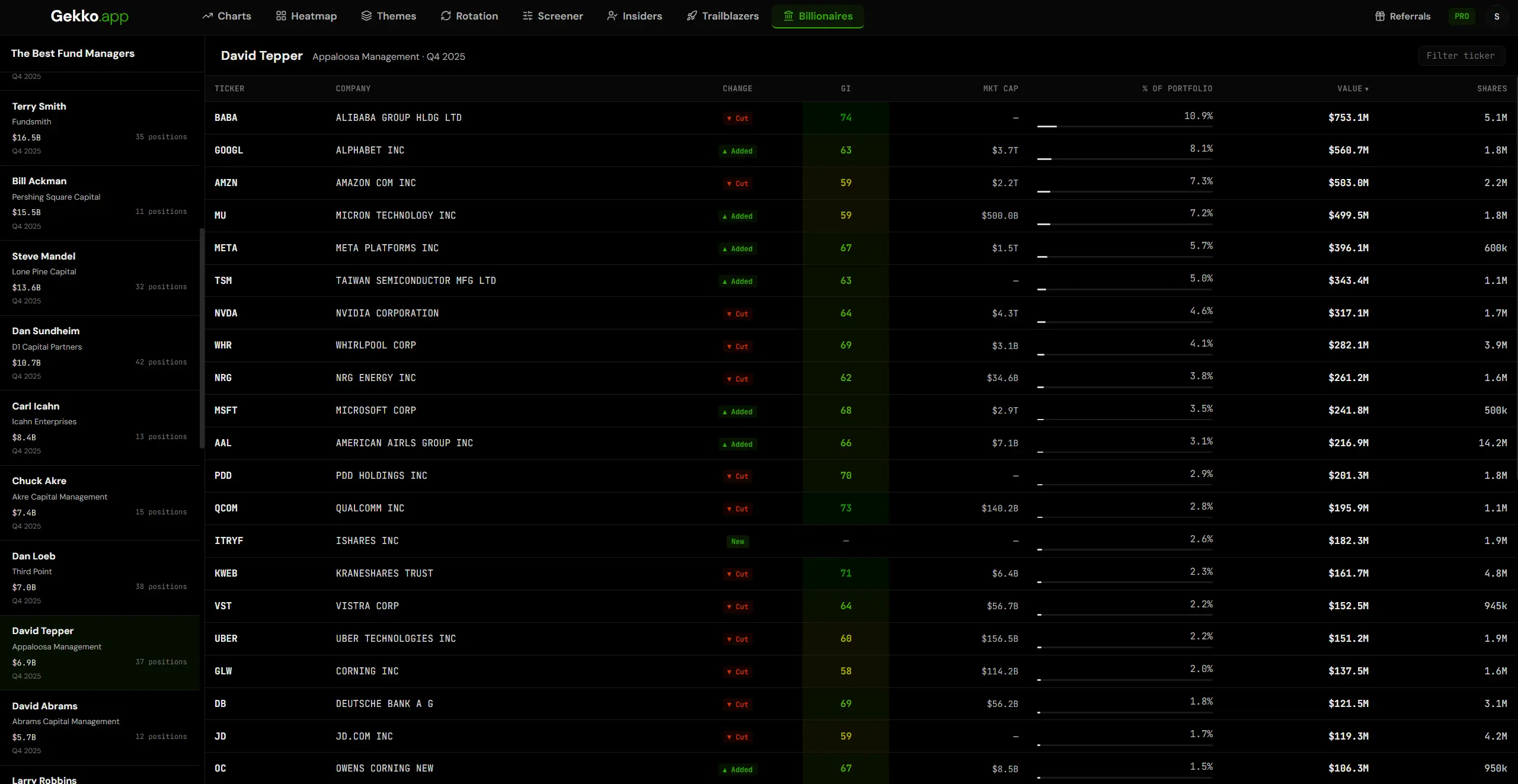Click the Rotation refresh icon
This screenshot has height=784, width=1518.
[446, 16]
